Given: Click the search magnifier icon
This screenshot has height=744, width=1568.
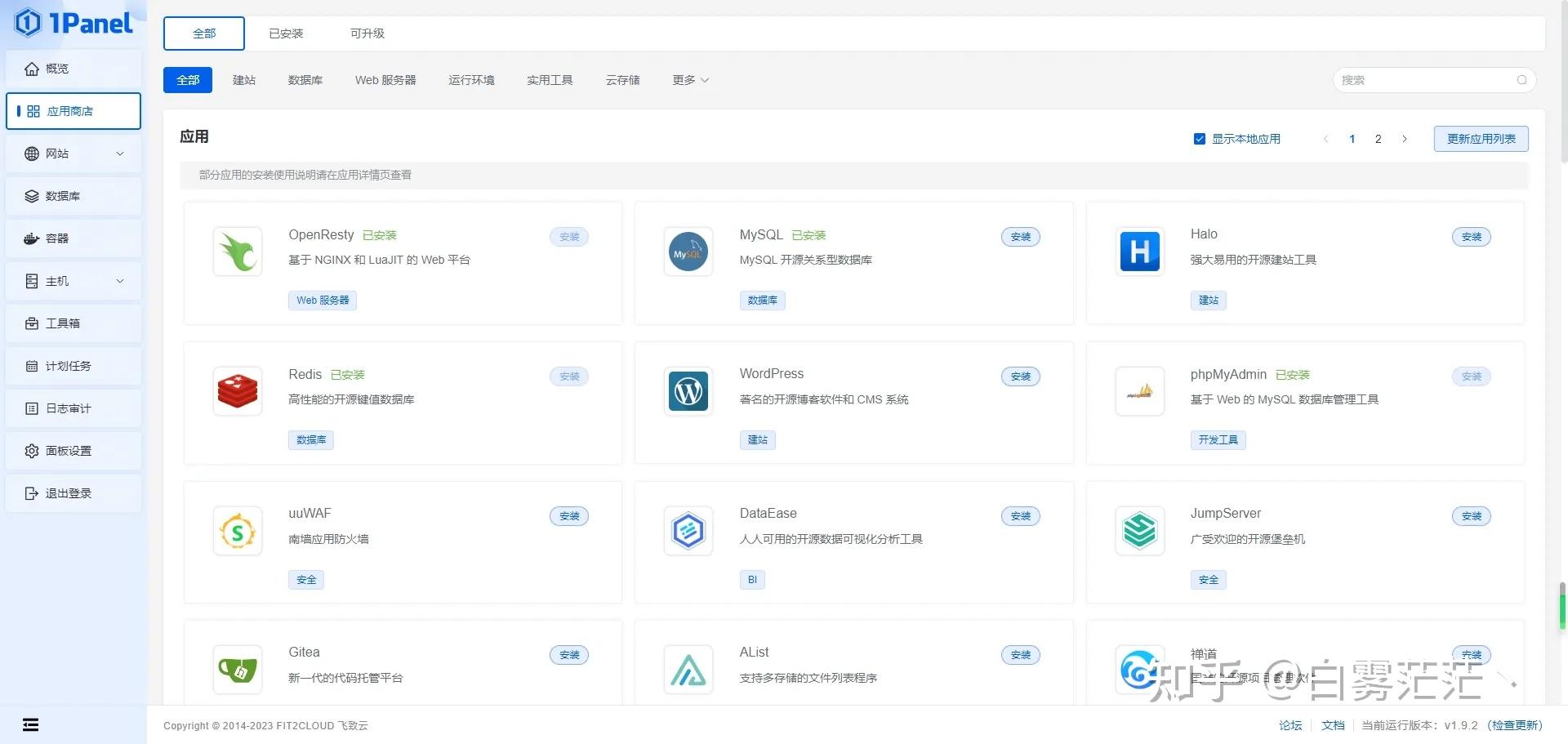Looking at the screenshot, I should click(1522, 80).
